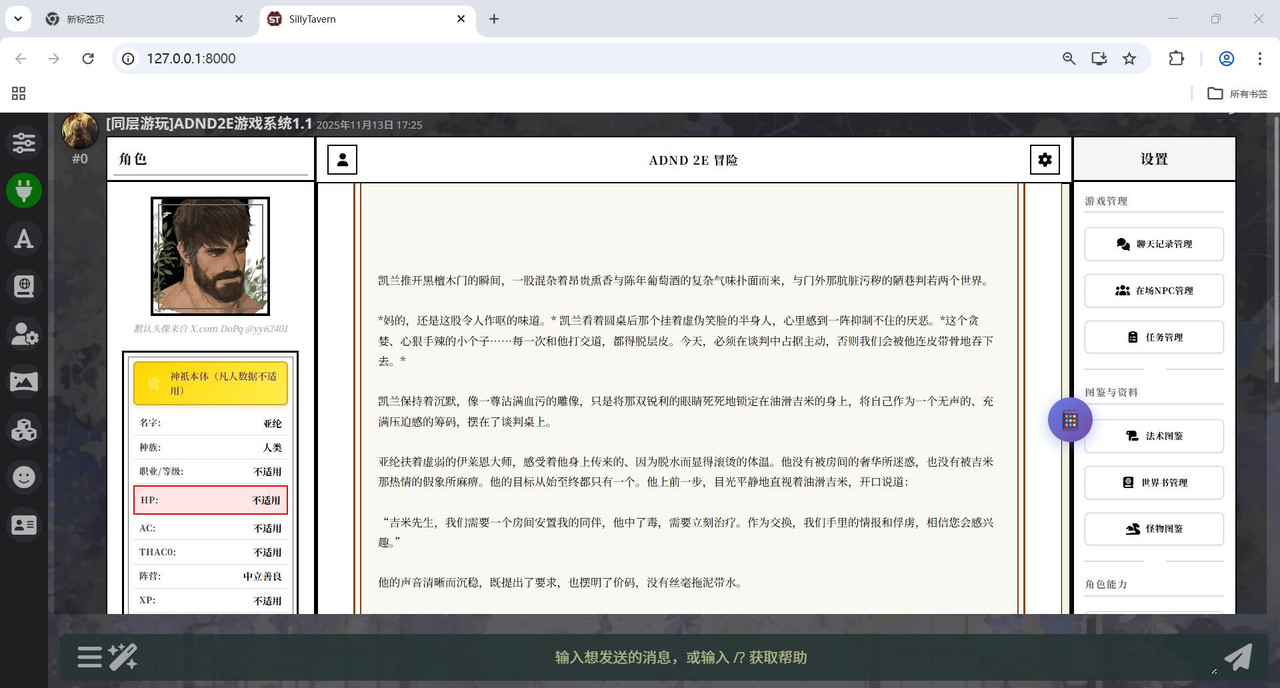1280x688 pixels.
Task: Close the 新标签页 browser tab
Action: tap(239, 19)
